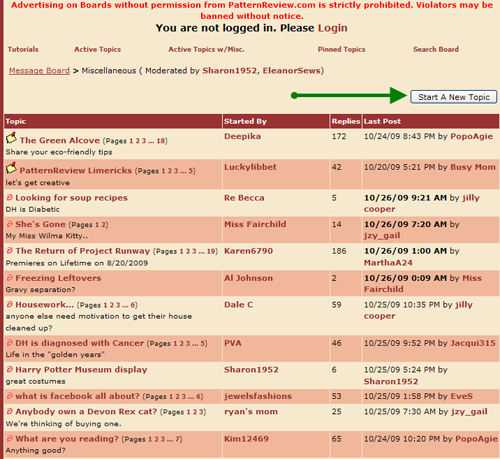Open Pinned Topics from the navigation bar

341,49
